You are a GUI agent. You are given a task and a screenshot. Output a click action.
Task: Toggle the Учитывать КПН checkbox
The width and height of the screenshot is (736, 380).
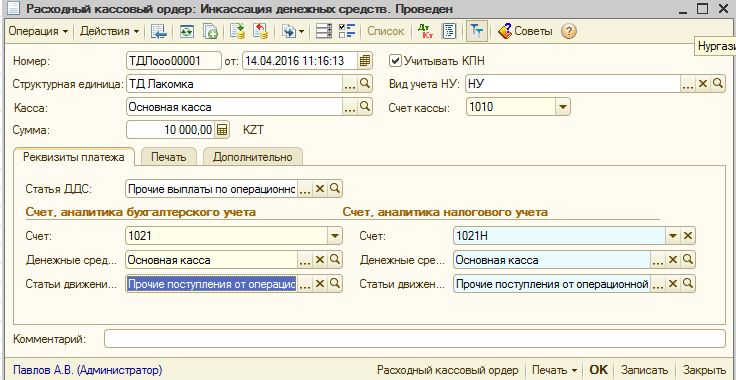click(x=396, y=61)
